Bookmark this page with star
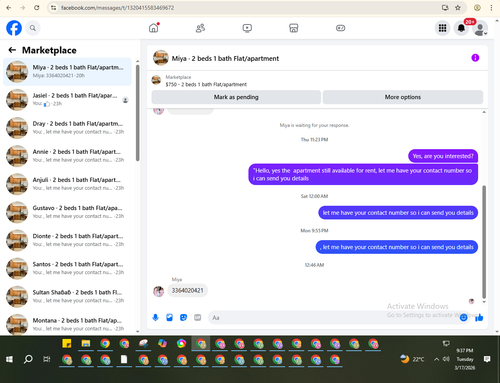 [x=458, y=8]
